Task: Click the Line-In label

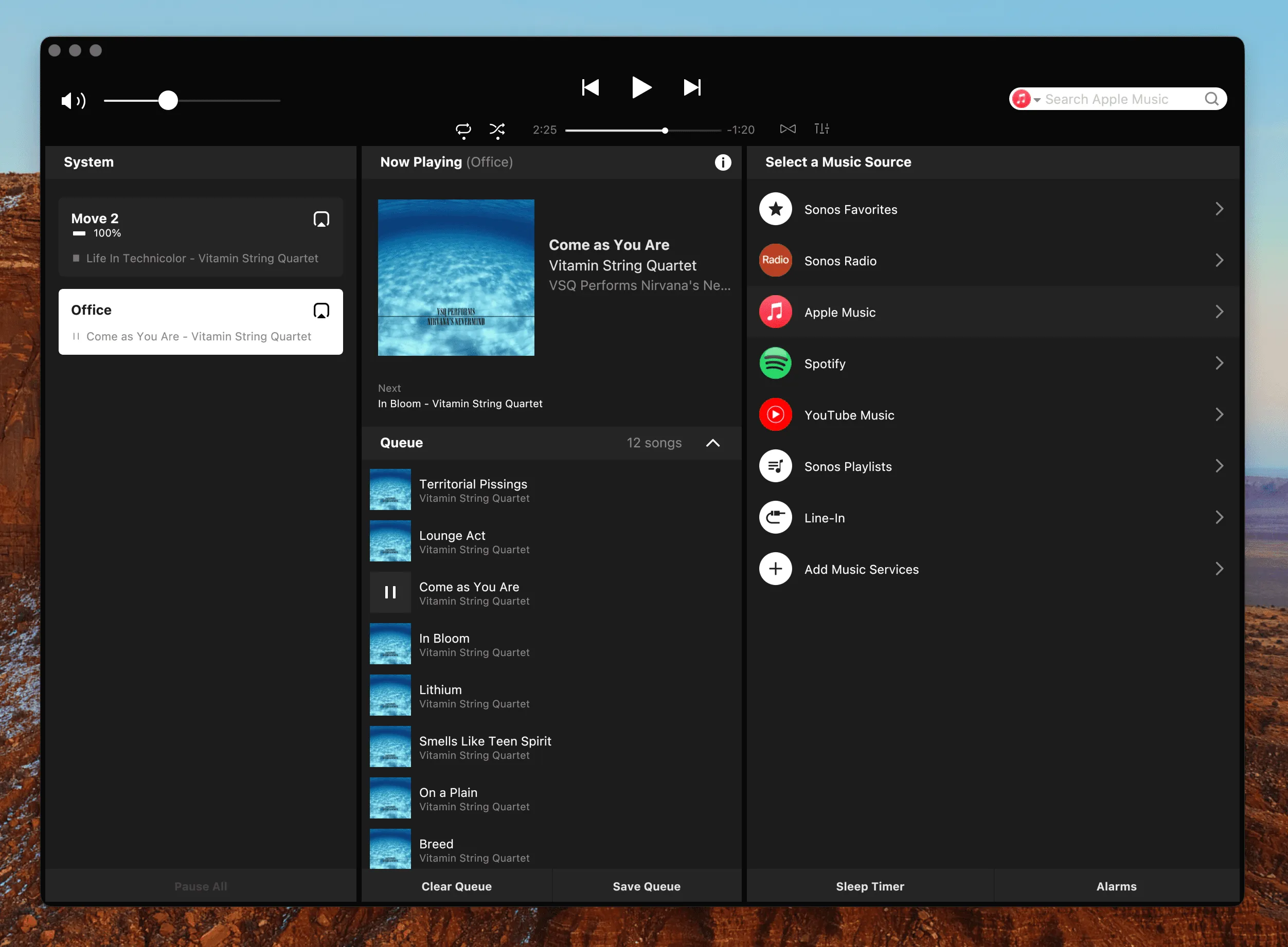Action: pos(824,518)
